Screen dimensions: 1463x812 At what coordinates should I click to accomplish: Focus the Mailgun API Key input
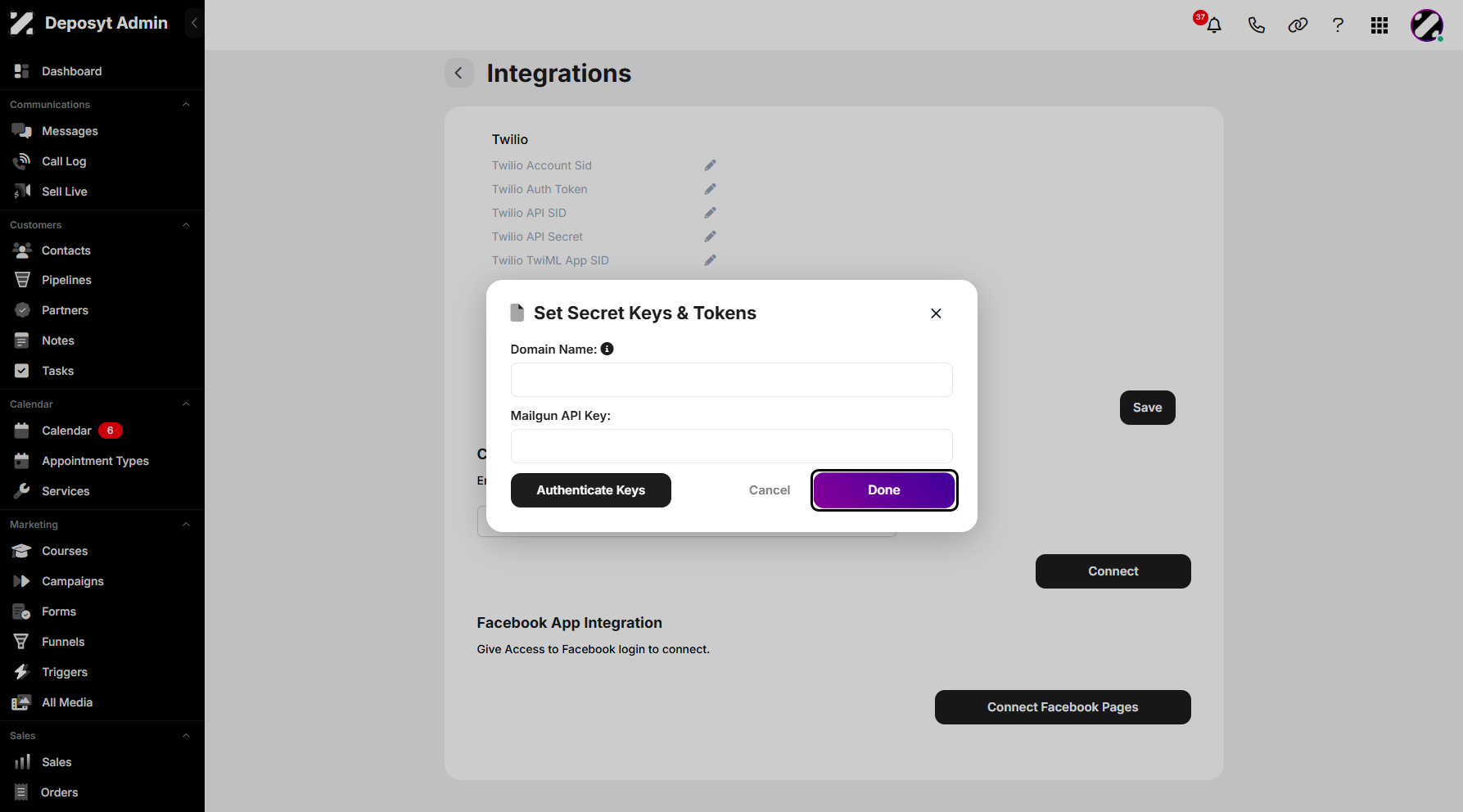(732, 446)
